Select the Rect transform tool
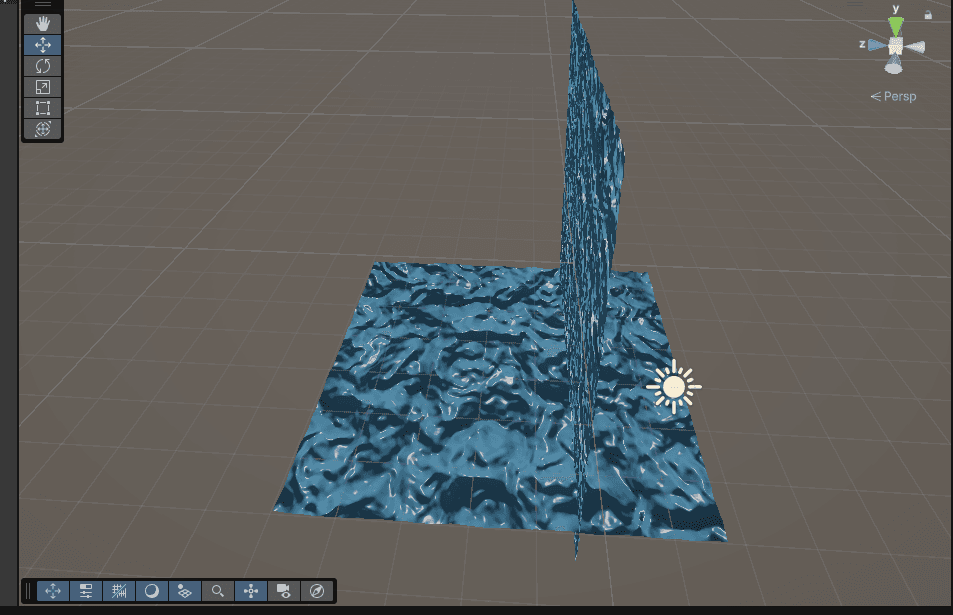The height and width of the screenshot is (615, 953). click(x=43, y=108)
